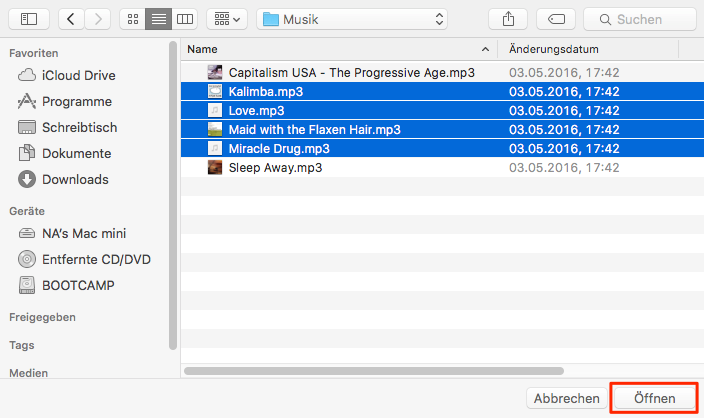Click the date of Sleep Away.mp3
The height and width of the screenshot is (418, 704).
pyautogui.click(x=564, y=168)
